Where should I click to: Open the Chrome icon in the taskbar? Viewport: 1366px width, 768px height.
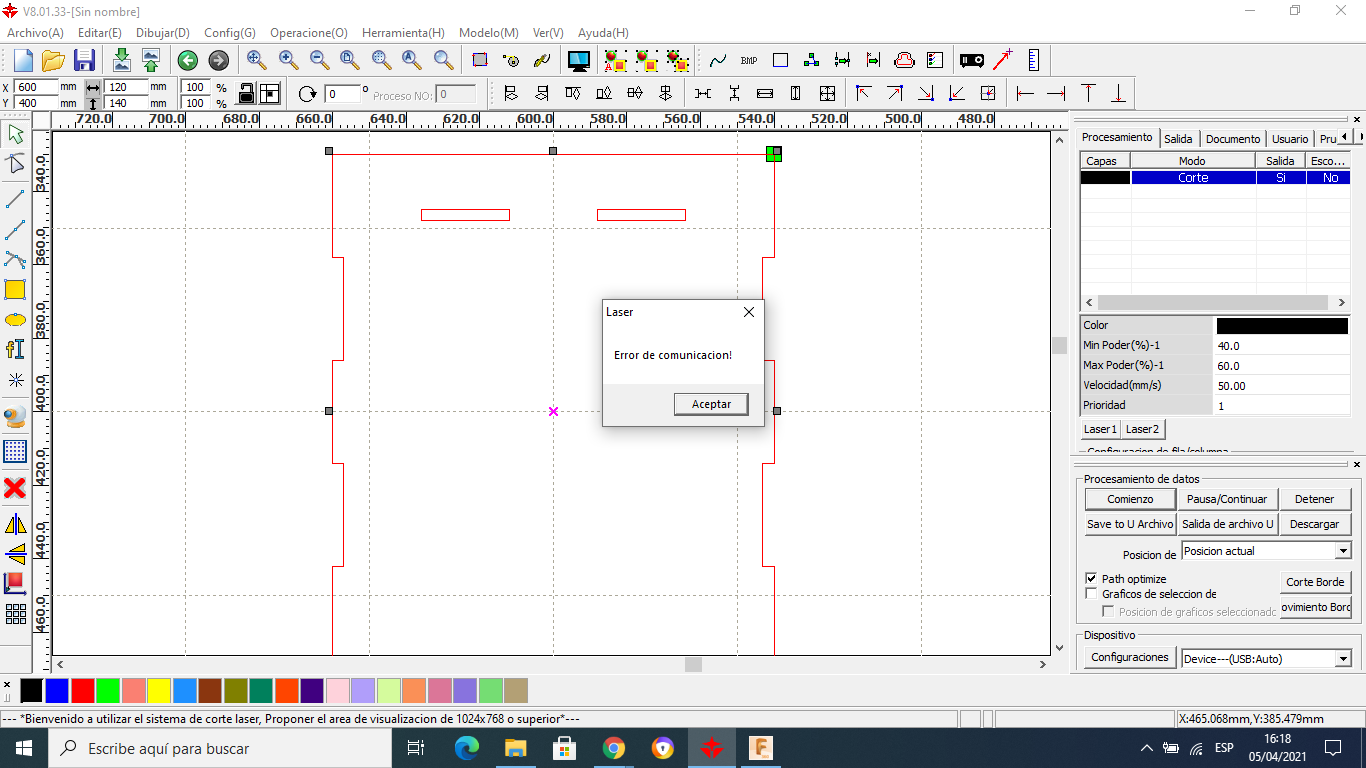[614, 748]
